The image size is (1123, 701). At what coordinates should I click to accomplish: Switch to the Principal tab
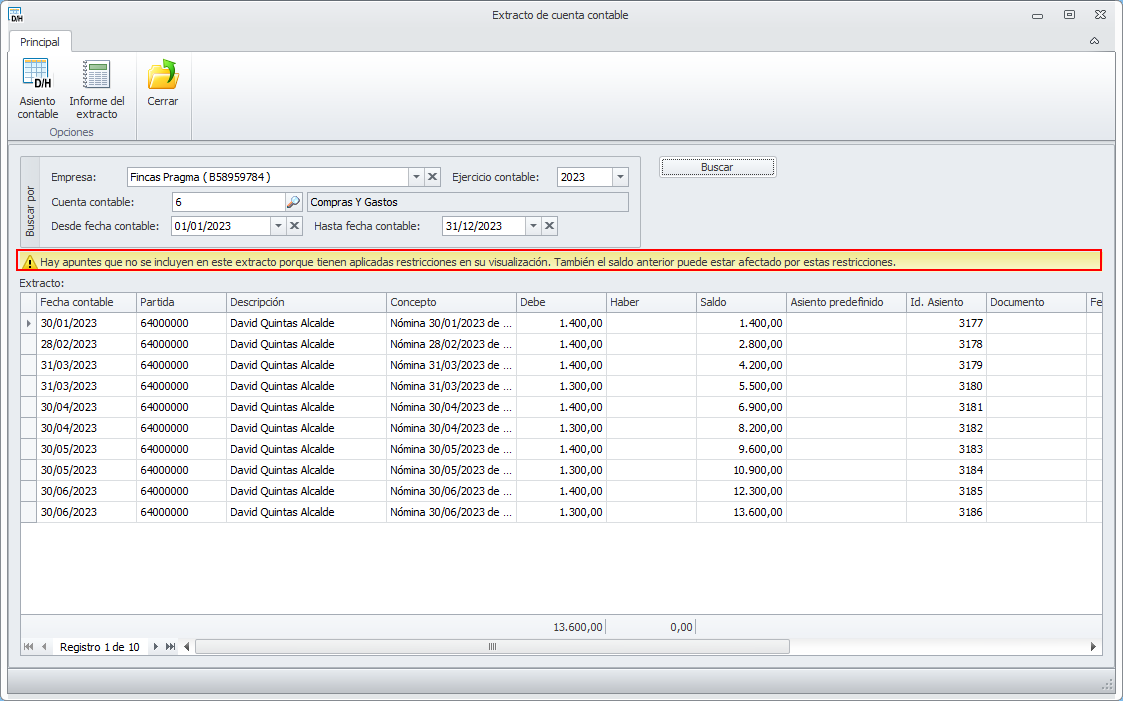click(x=40, y=42)
